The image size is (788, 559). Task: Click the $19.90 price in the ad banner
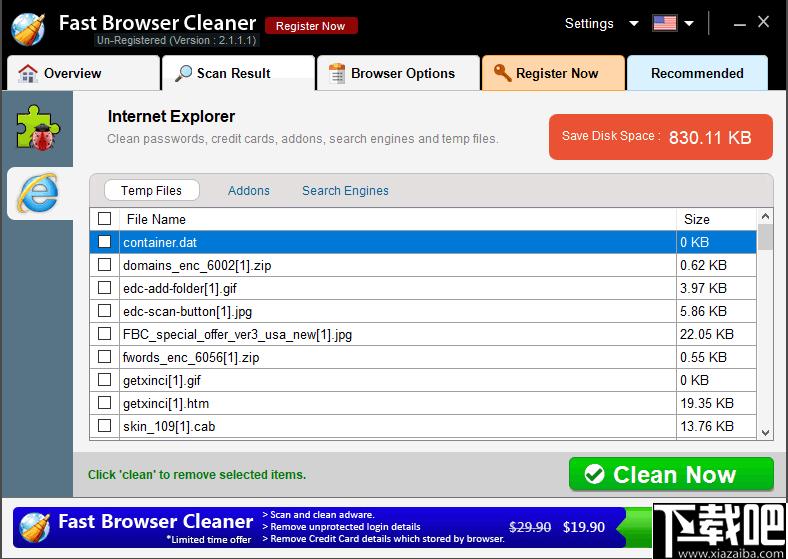(583, 527)
